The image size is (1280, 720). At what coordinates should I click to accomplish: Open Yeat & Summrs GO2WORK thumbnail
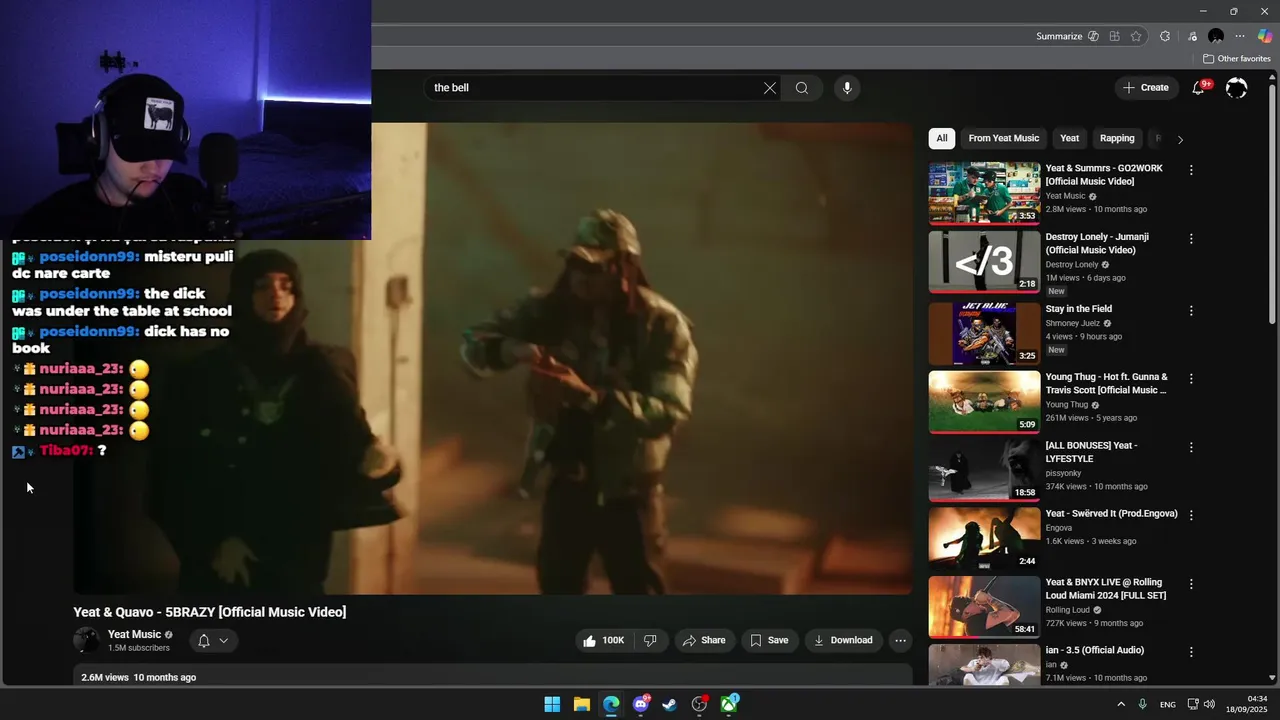(x=984, y=193)
